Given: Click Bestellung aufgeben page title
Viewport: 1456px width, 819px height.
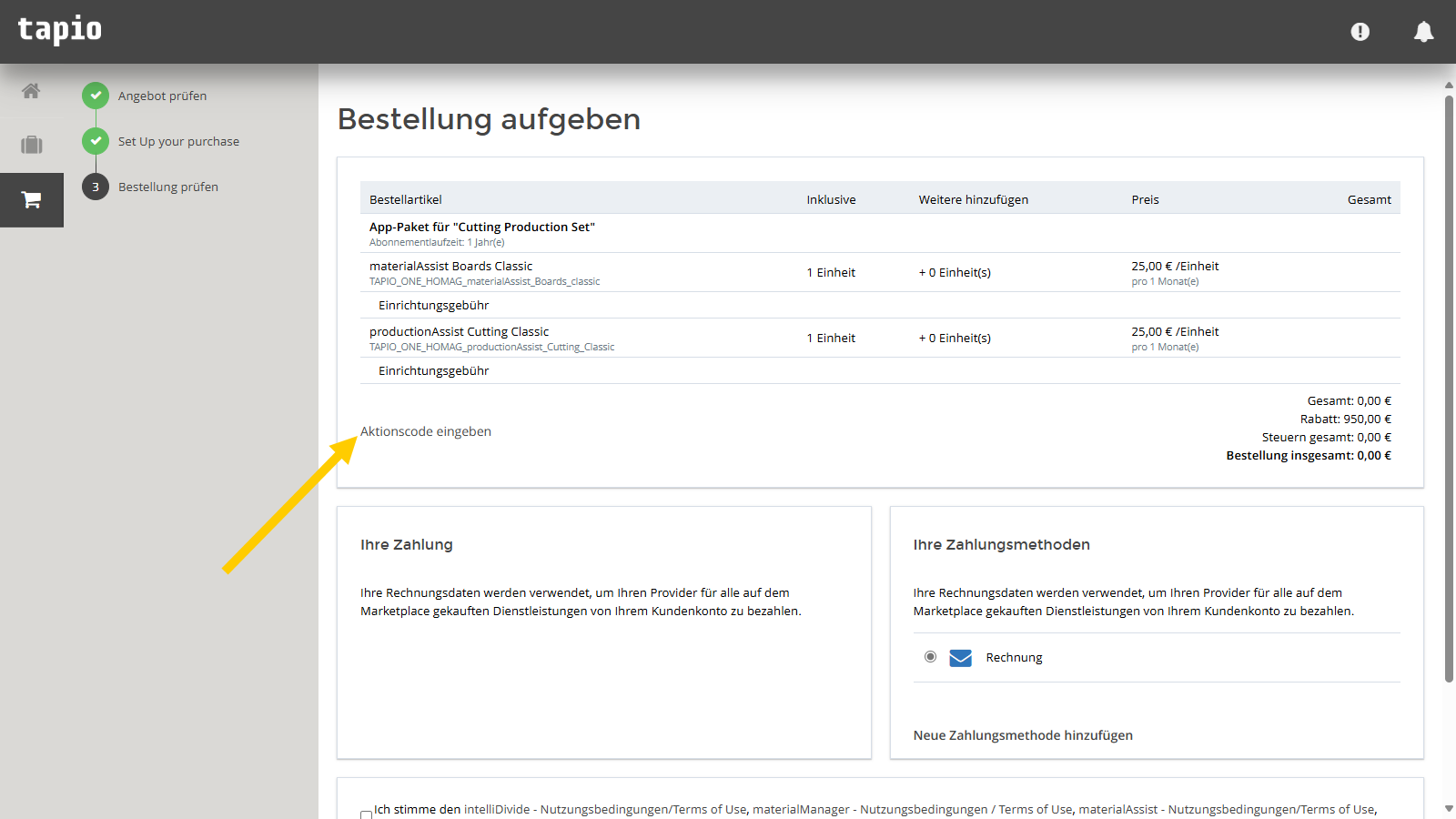Looking at the screenshot, I should click(489, 119).
